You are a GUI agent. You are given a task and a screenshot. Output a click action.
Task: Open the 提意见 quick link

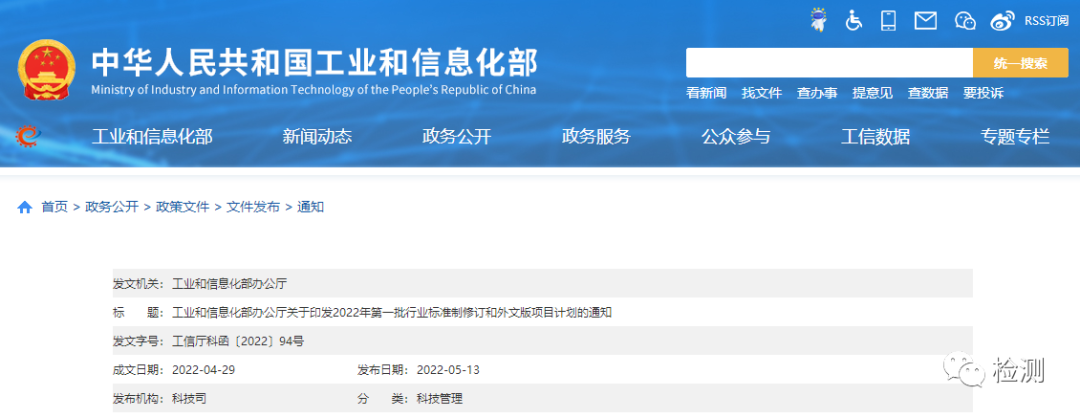(872, 93)
